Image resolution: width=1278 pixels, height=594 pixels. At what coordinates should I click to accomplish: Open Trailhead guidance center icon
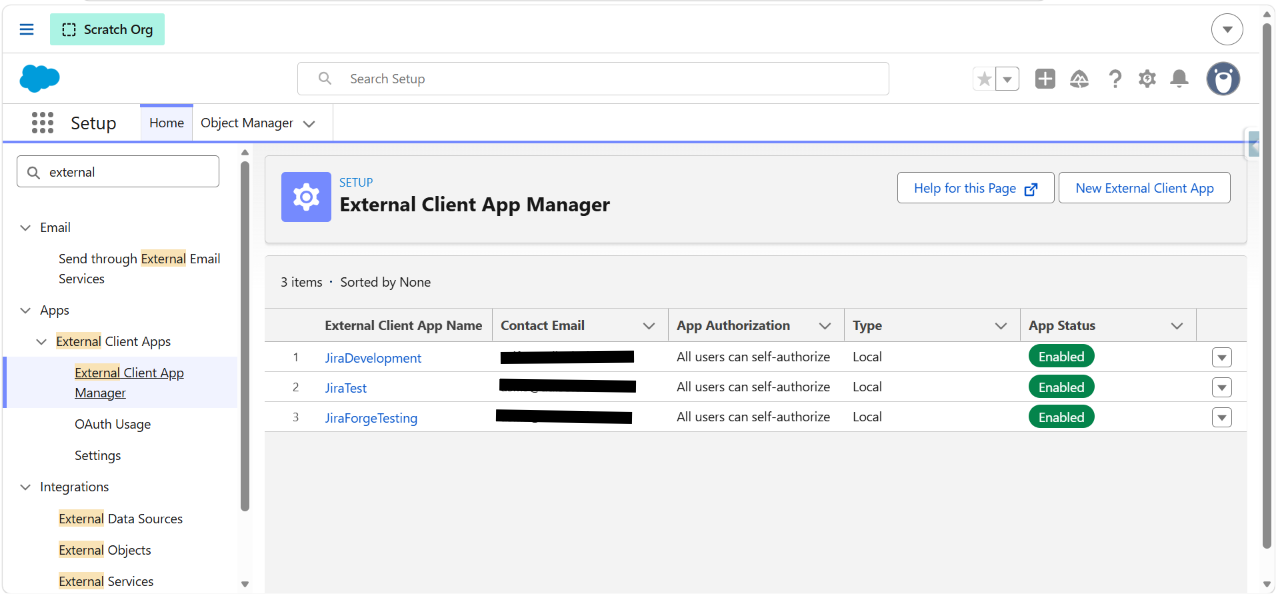(1079, 79)
